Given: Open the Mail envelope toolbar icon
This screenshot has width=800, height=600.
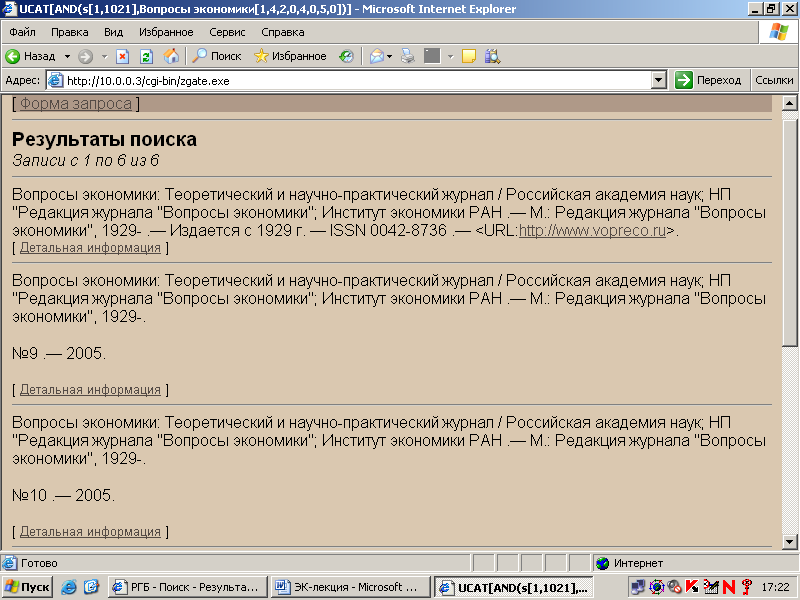Looking at the screenshot, I should (x=377, y=56).
